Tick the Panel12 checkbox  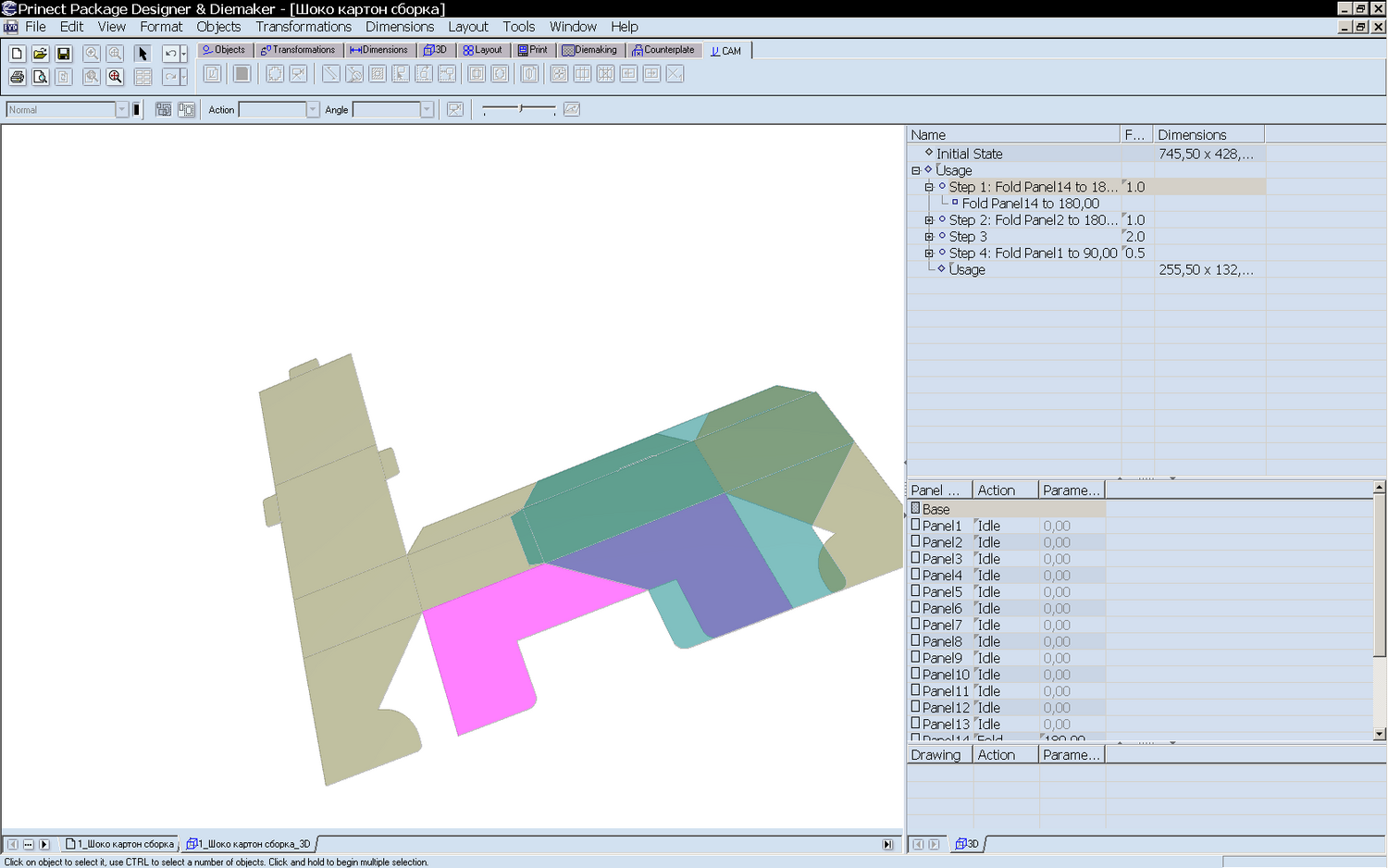coord(916,707)
